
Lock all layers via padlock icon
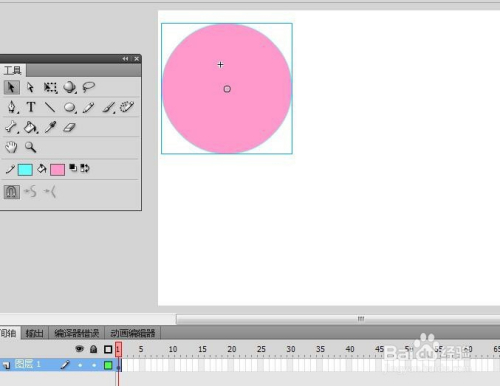[x=94, y=349]
